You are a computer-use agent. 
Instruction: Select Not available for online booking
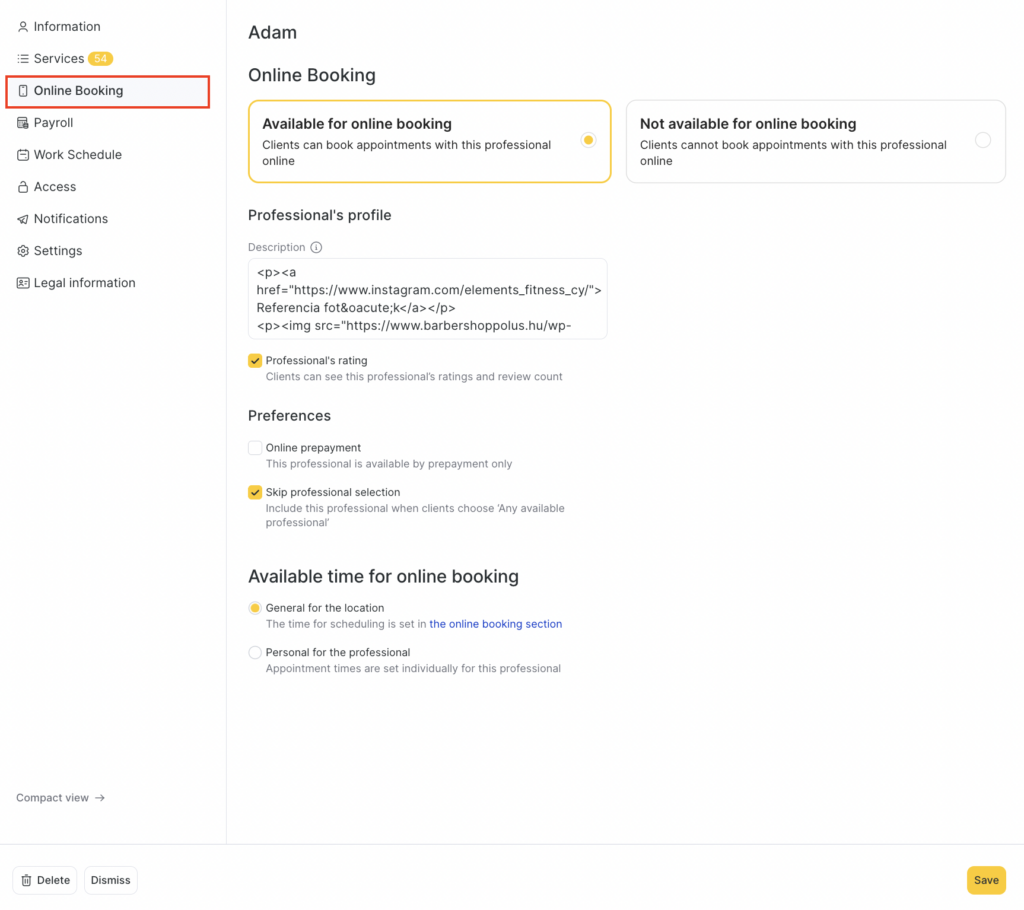pos(815,141)
